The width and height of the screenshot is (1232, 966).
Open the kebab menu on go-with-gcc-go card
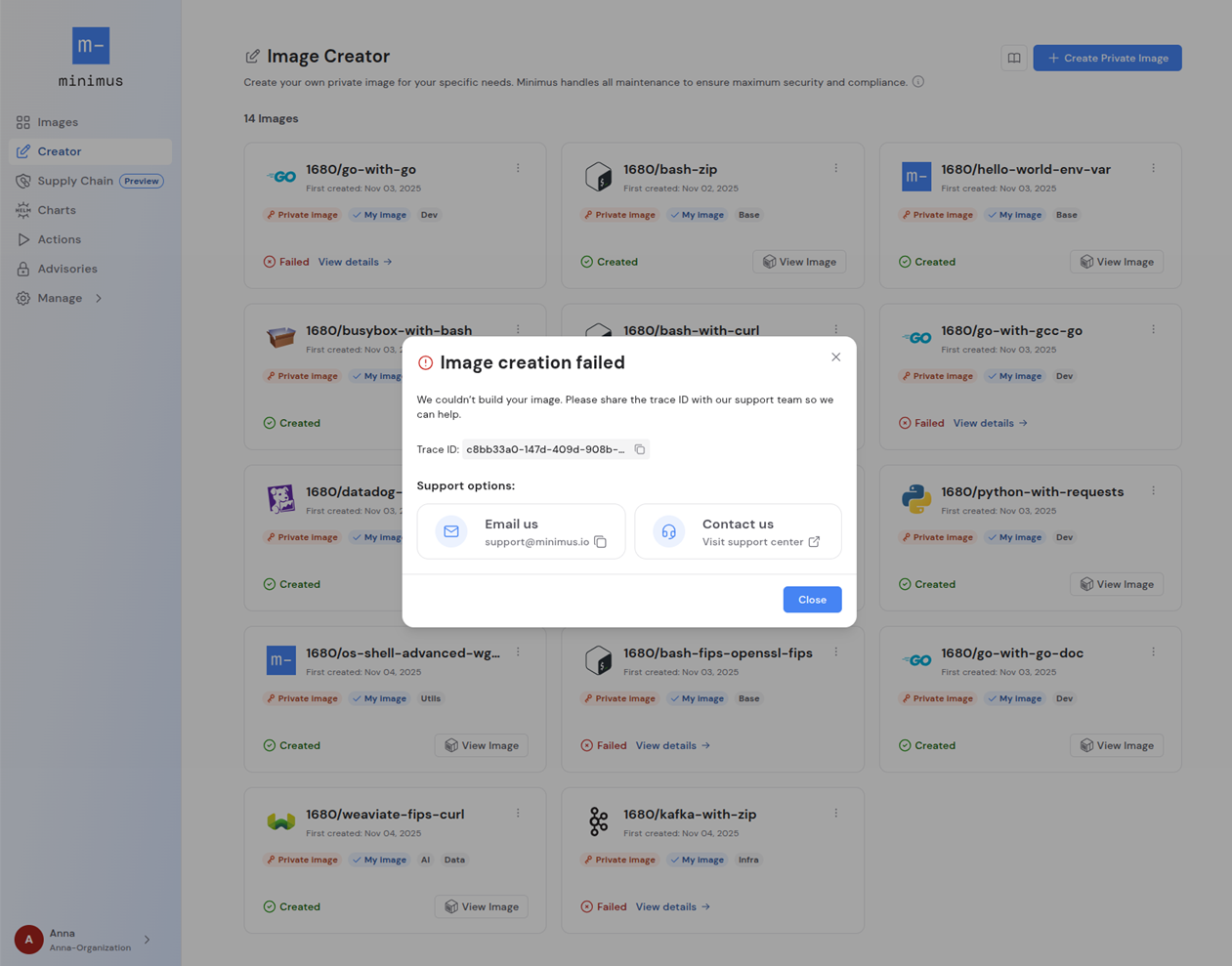1153,329
